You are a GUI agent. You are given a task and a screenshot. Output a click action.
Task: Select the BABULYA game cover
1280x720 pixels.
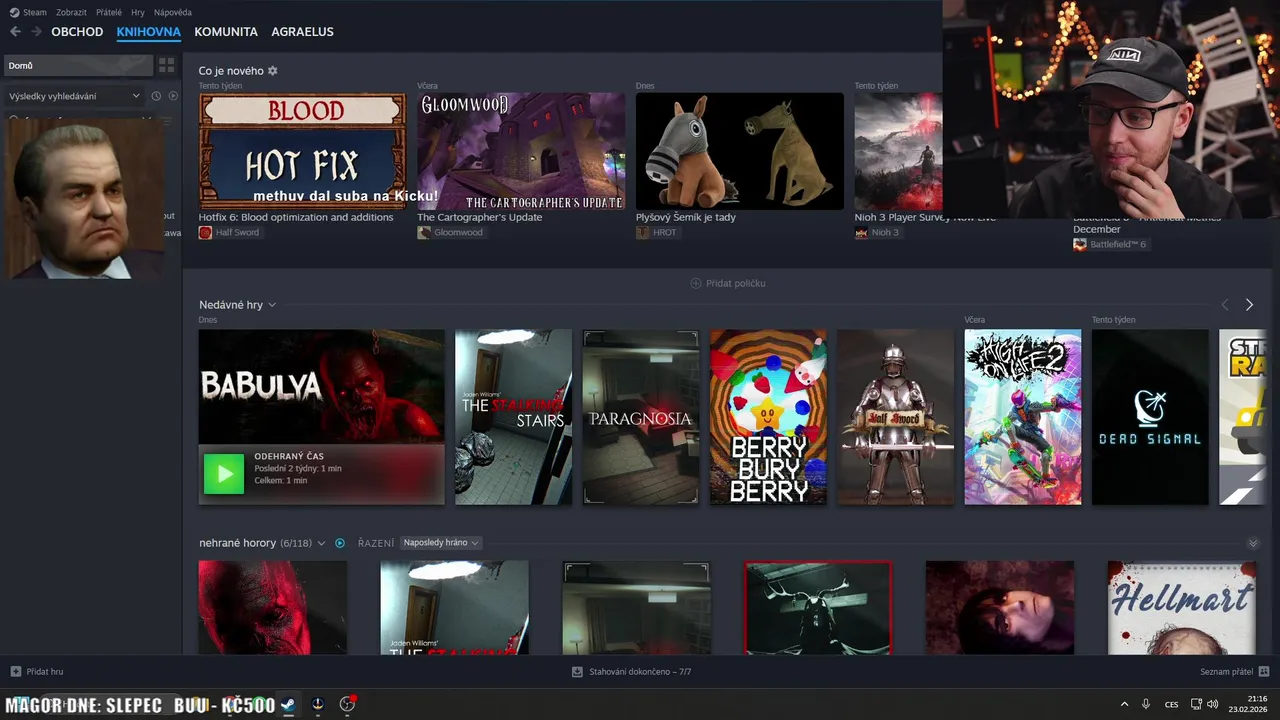click(321, 386)
